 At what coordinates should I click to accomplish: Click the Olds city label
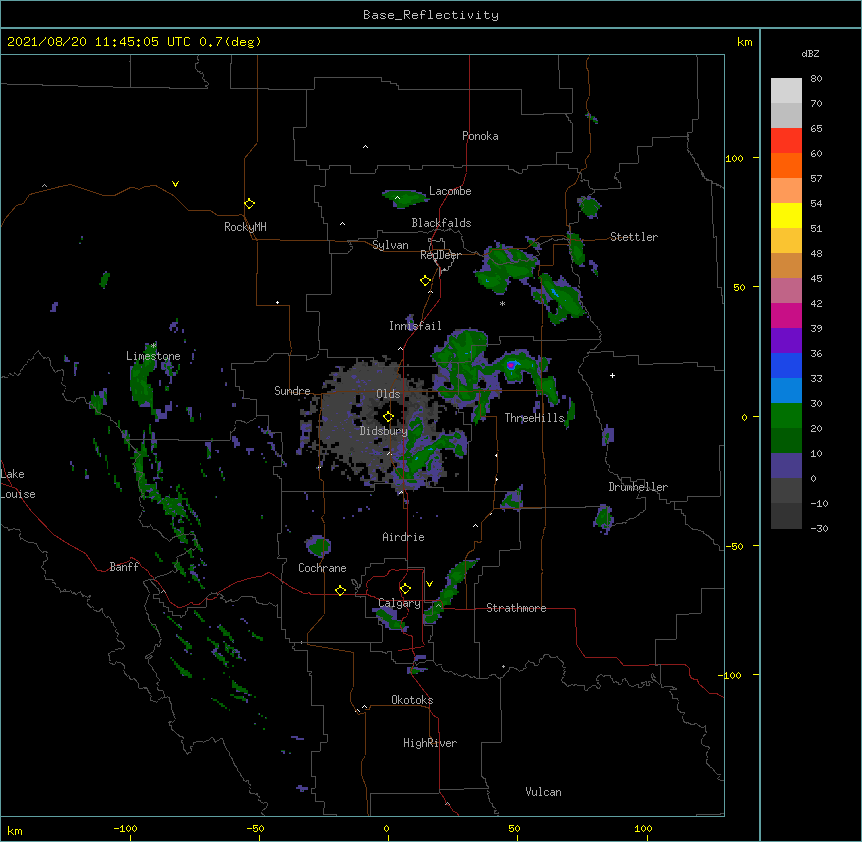[x=388, y=394]
